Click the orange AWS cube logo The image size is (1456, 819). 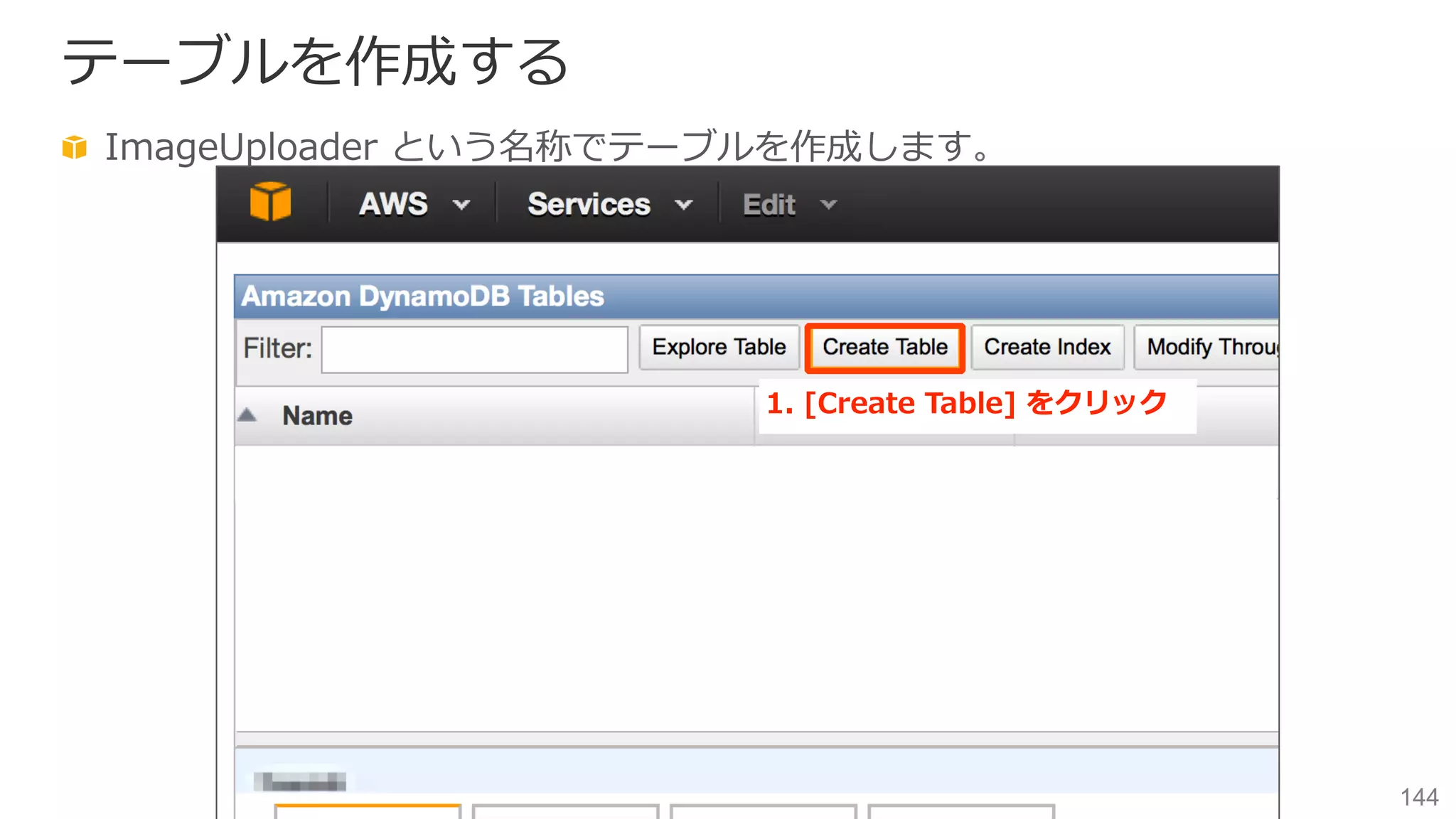click(x=270, y=202)
